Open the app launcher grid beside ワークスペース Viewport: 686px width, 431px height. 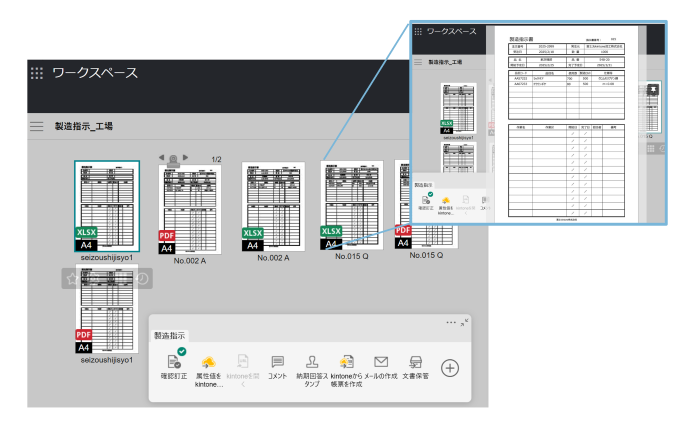[x=37, y=74]
